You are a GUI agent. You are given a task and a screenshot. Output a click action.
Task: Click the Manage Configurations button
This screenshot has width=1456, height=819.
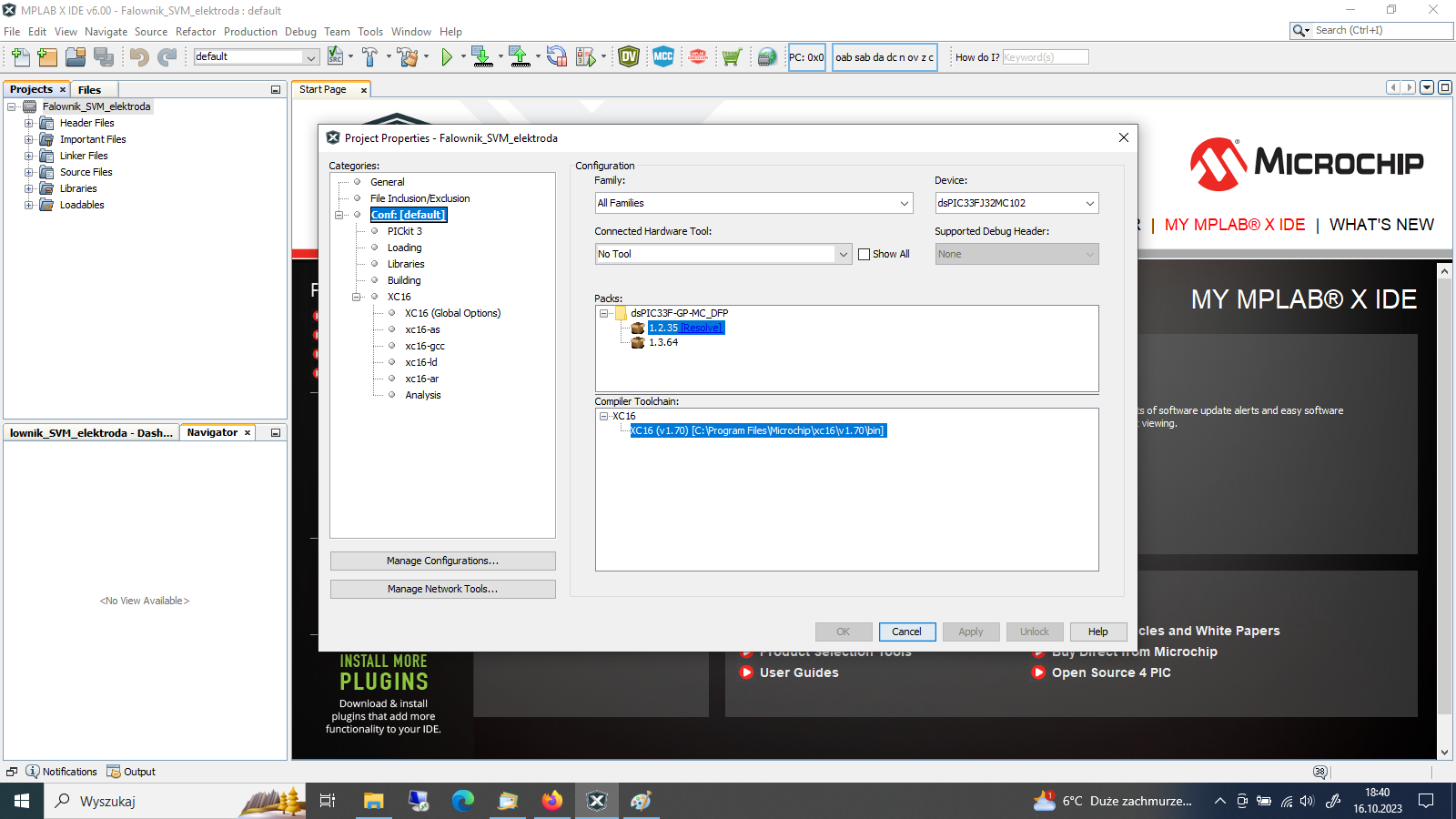click(442, 561)
